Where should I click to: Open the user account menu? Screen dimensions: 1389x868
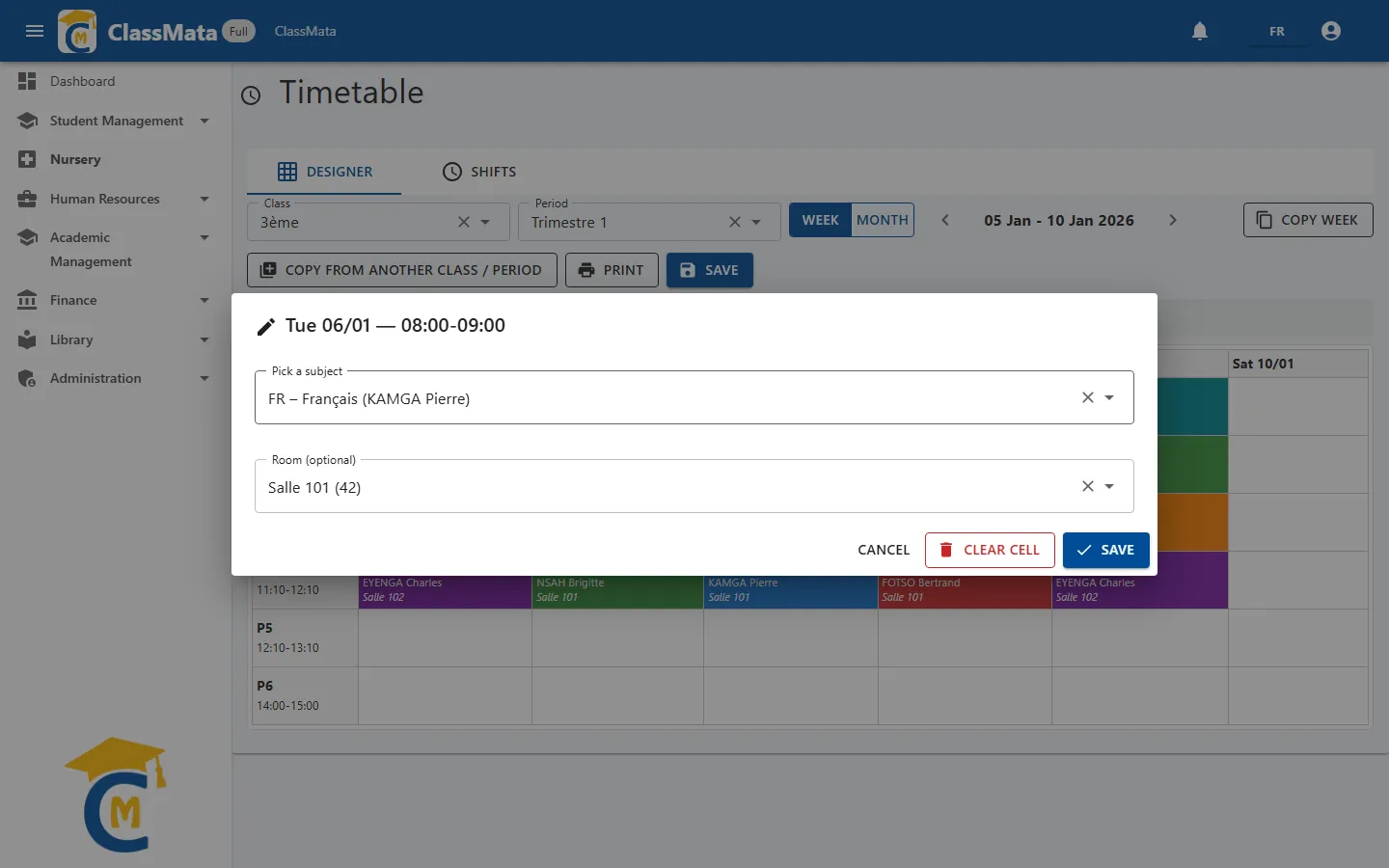(x=1331, y=31)
